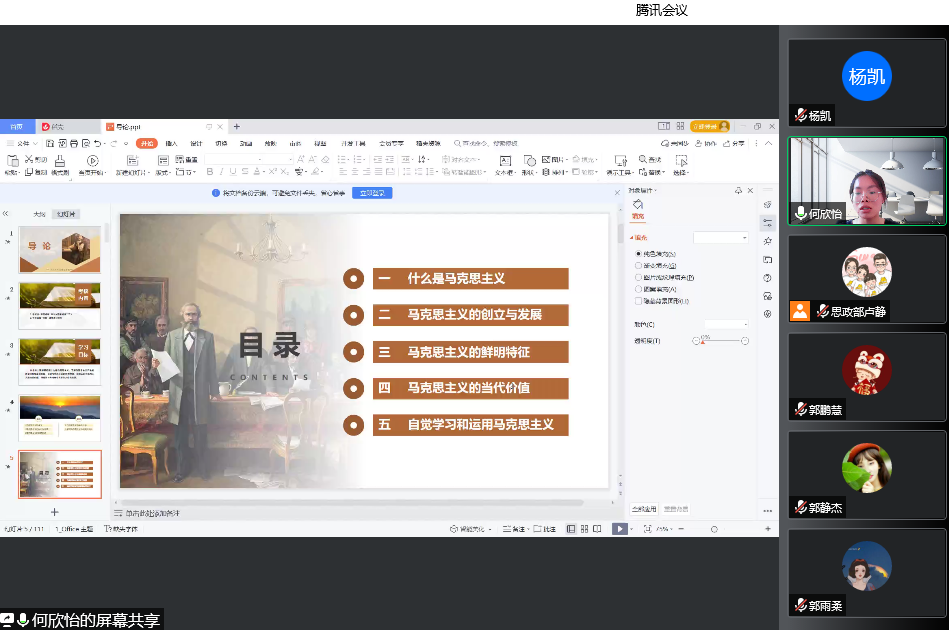
Task: Switch to the Outline tab in slide panel
Action: point(39,214)
